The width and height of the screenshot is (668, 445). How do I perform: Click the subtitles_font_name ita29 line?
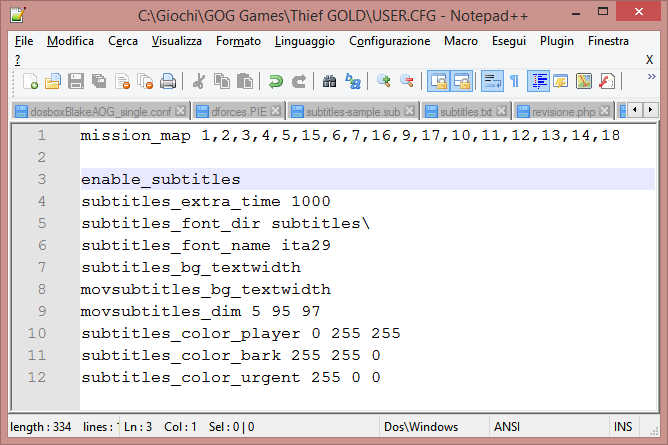pos(206,245)
